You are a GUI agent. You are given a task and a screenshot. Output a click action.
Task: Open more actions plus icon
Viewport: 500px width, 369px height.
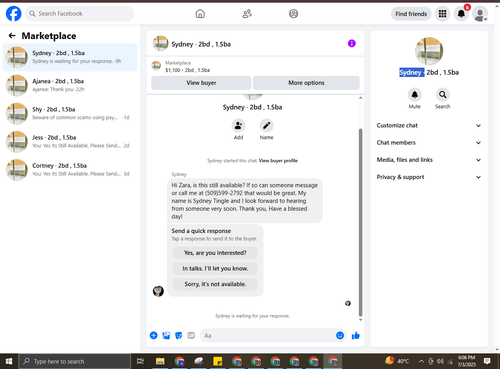click(x=154, y=335)
